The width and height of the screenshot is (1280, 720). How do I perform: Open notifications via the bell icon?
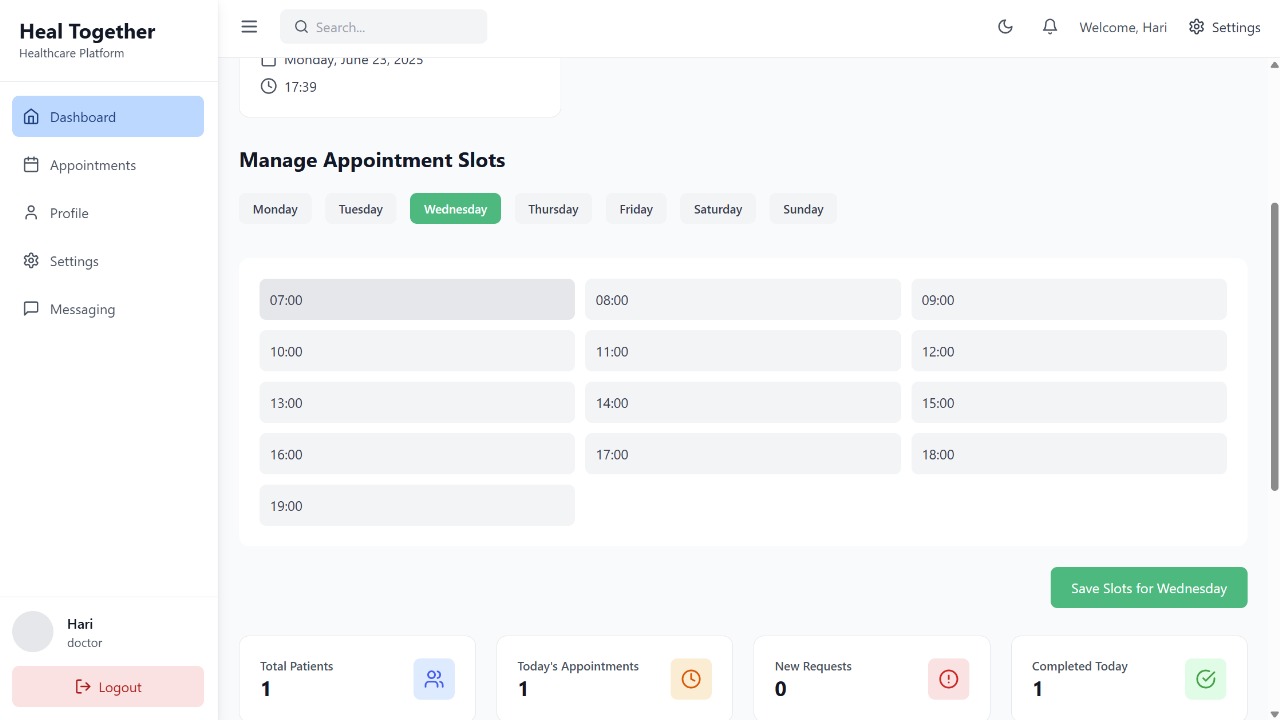pos(1049,27)
